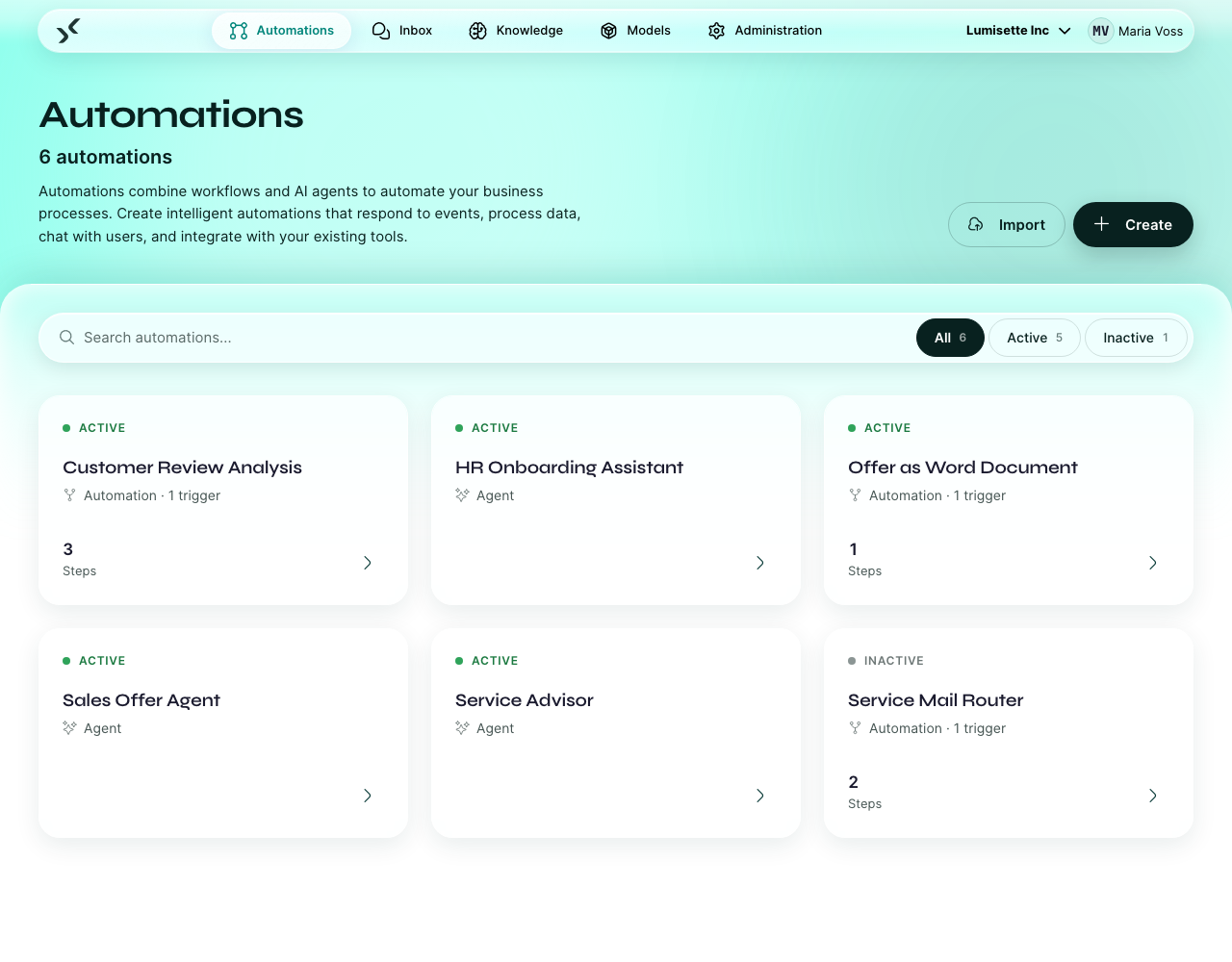Click the Import button

click(x=1007, y=224)
